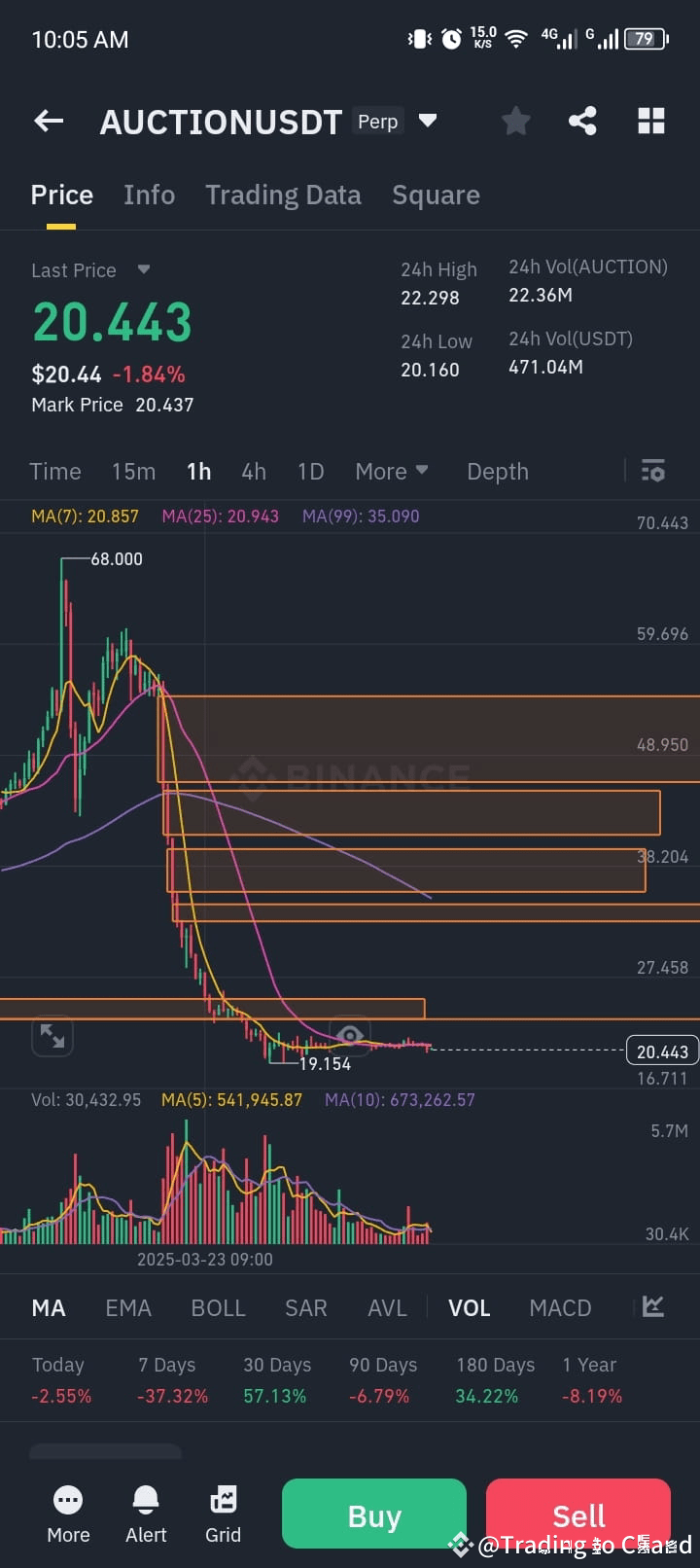This screenshot has height=1568, width=700.
Task: Expand the Last Price dropdown arrow
Action: [144, 269]
